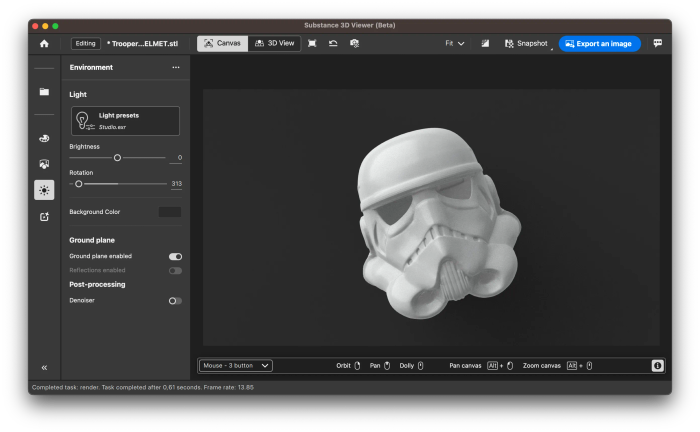Click the Dolly mouse hint
The width and height of the screenshot is (700, 432).
[x=411, y=366]
